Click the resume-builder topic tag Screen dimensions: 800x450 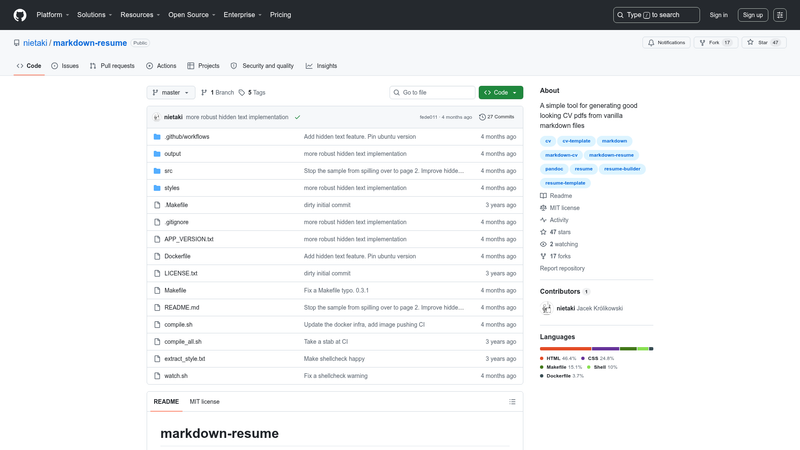(x=622, y=169)
